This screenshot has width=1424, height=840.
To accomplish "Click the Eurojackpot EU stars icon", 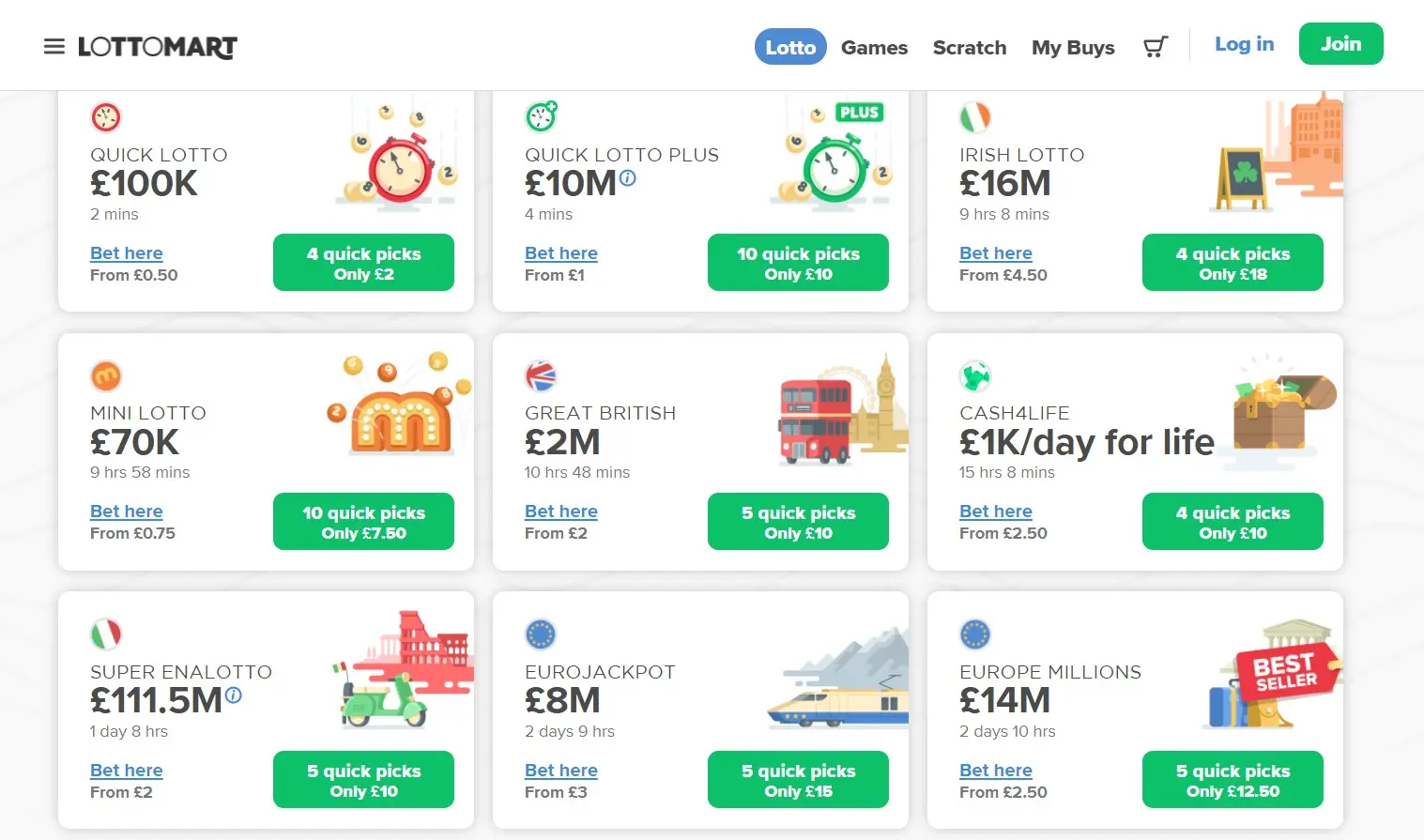I will 541,634.
